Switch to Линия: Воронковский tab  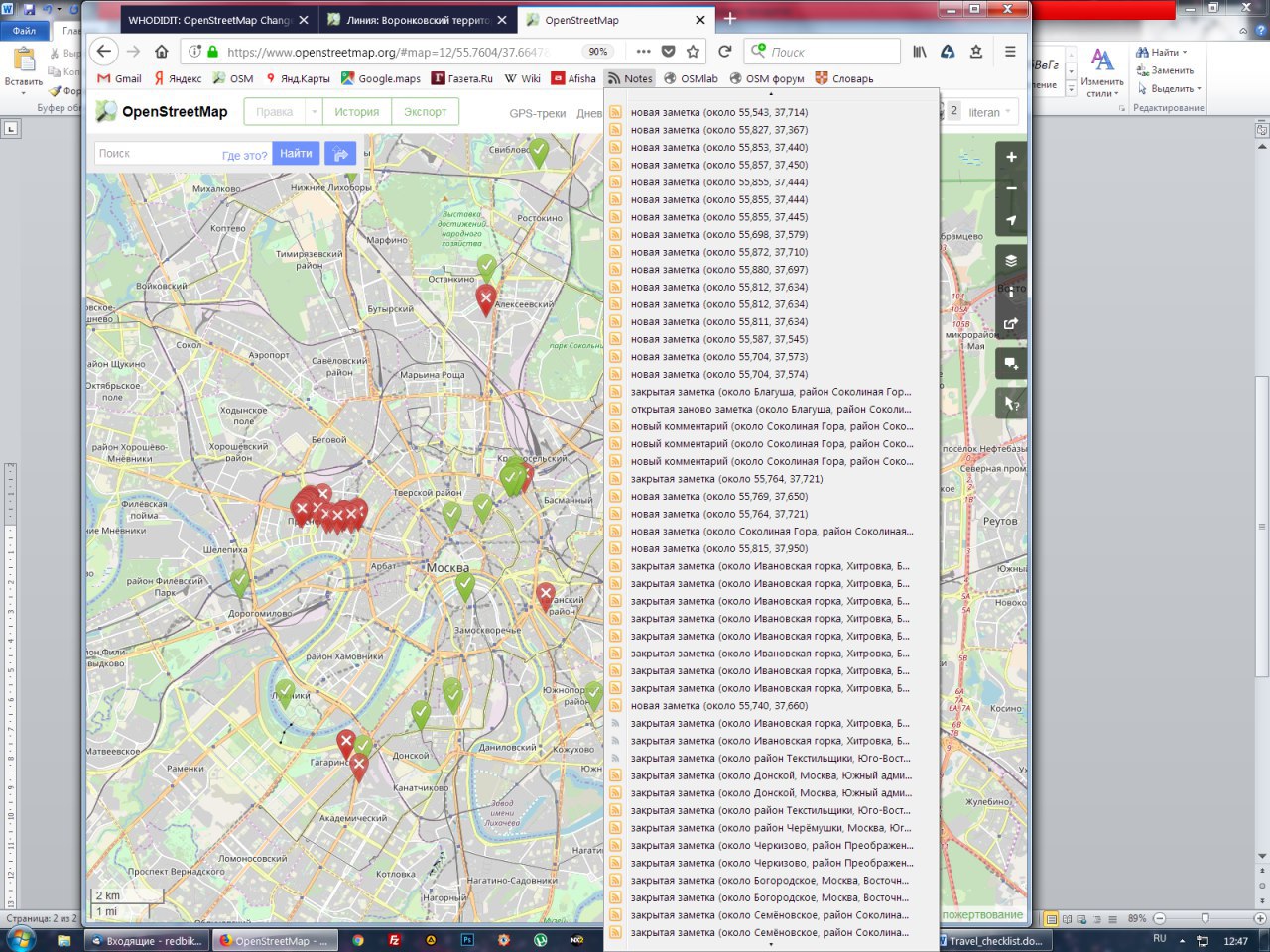[x=418, y=20]
